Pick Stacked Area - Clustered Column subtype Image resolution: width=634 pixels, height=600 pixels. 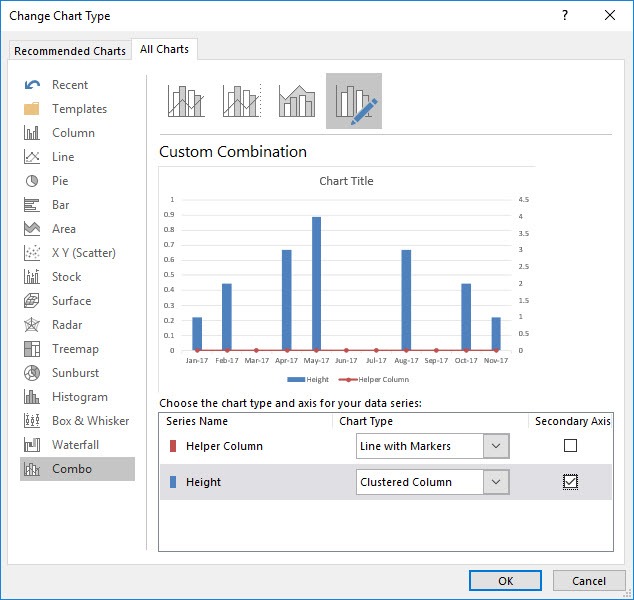coord(297,101)
